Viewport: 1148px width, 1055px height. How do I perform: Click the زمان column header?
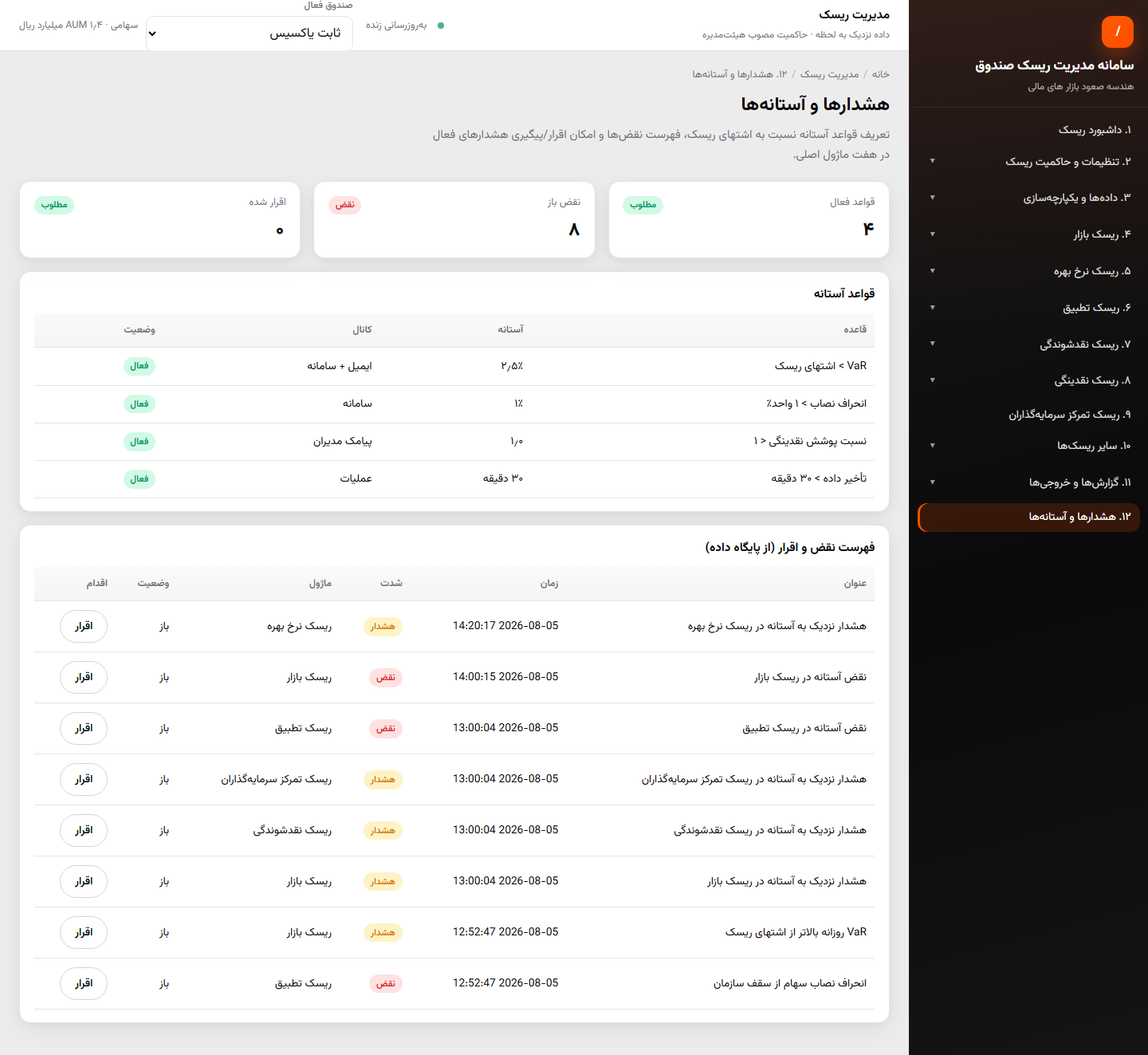tap(549, 584)
